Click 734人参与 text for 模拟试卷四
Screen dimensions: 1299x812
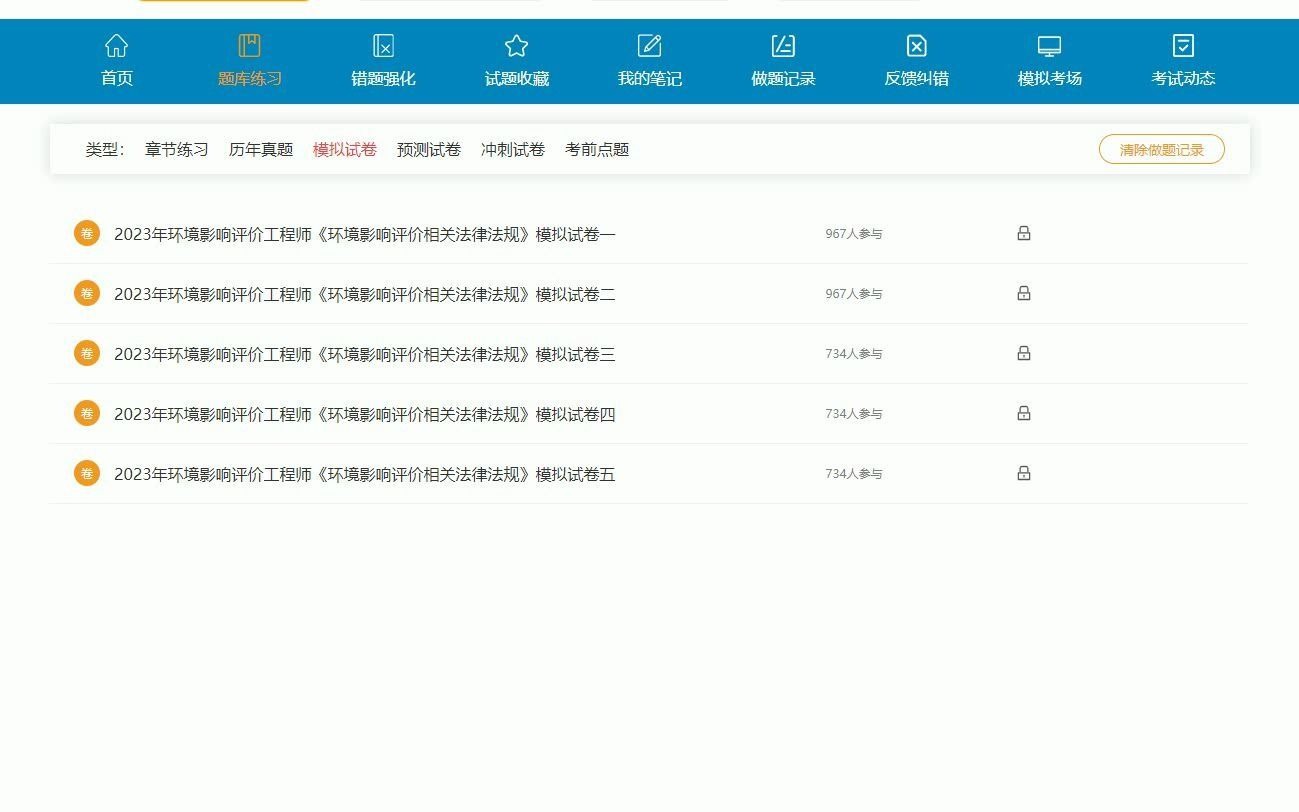854,414
